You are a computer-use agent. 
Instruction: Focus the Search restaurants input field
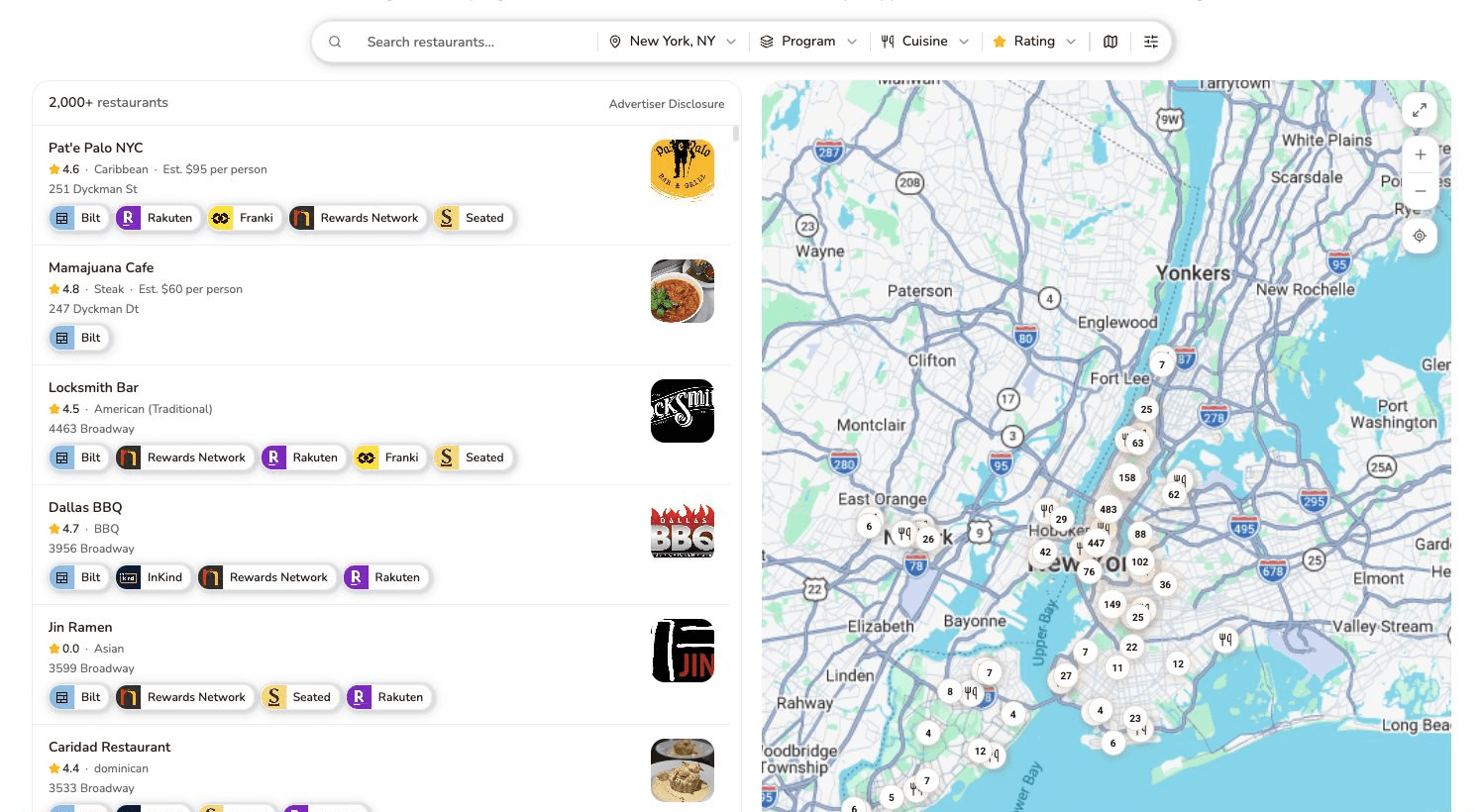pyautogui.click(x=476, y=42)
